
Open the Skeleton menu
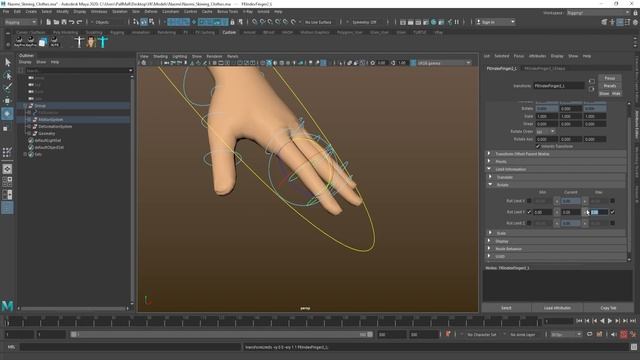(x=120, y=11)
